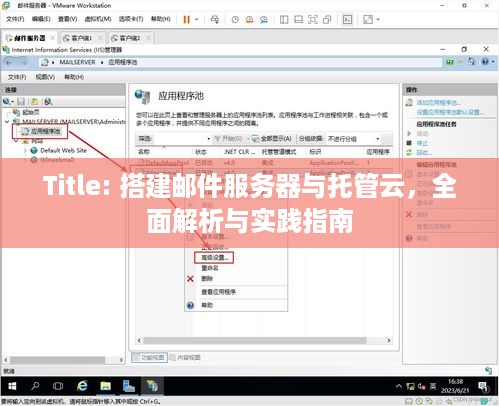Click the up folder icon in Connections toolbar

tap(34, 101)
